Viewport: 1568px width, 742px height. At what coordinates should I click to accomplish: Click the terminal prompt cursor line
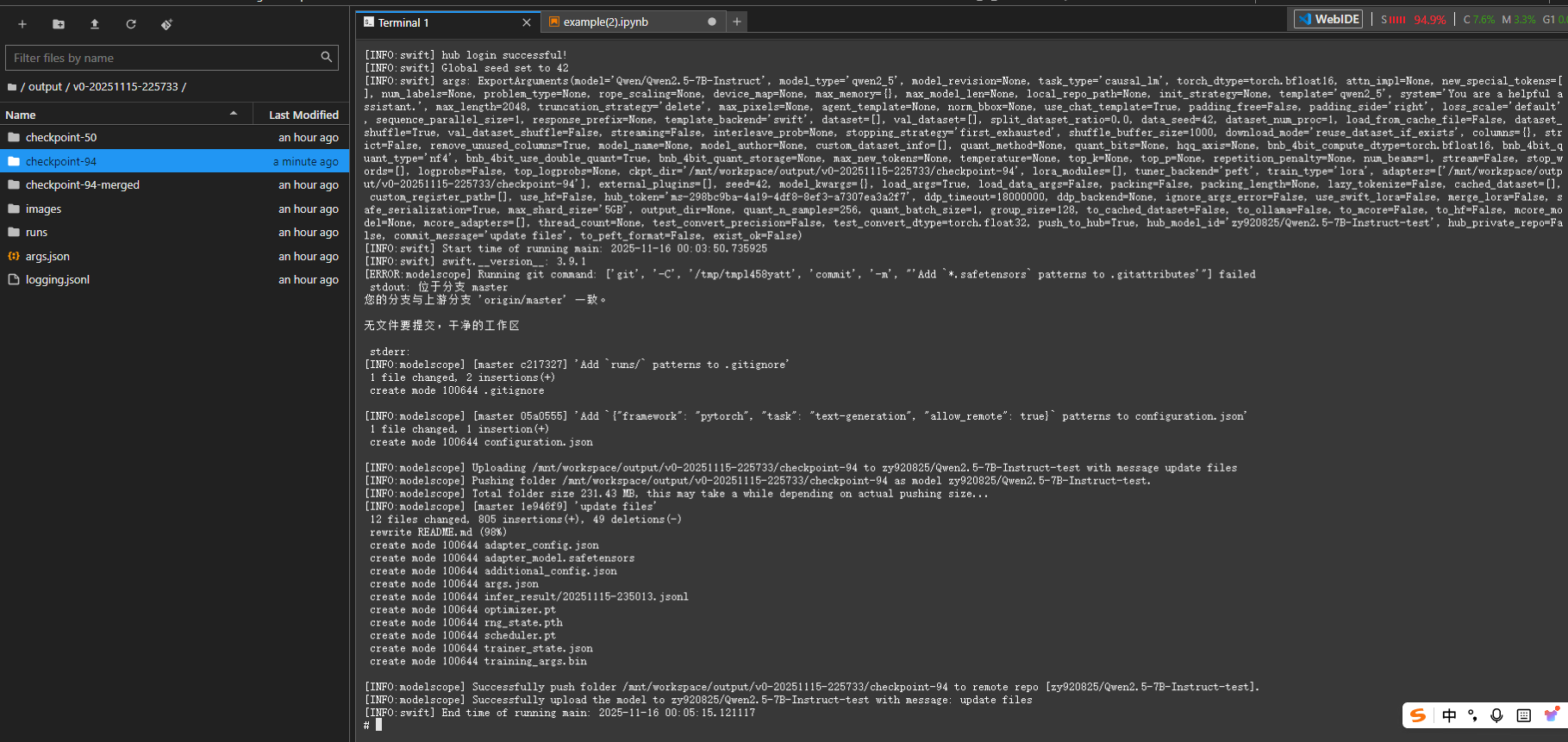click(x=372, y=726)
